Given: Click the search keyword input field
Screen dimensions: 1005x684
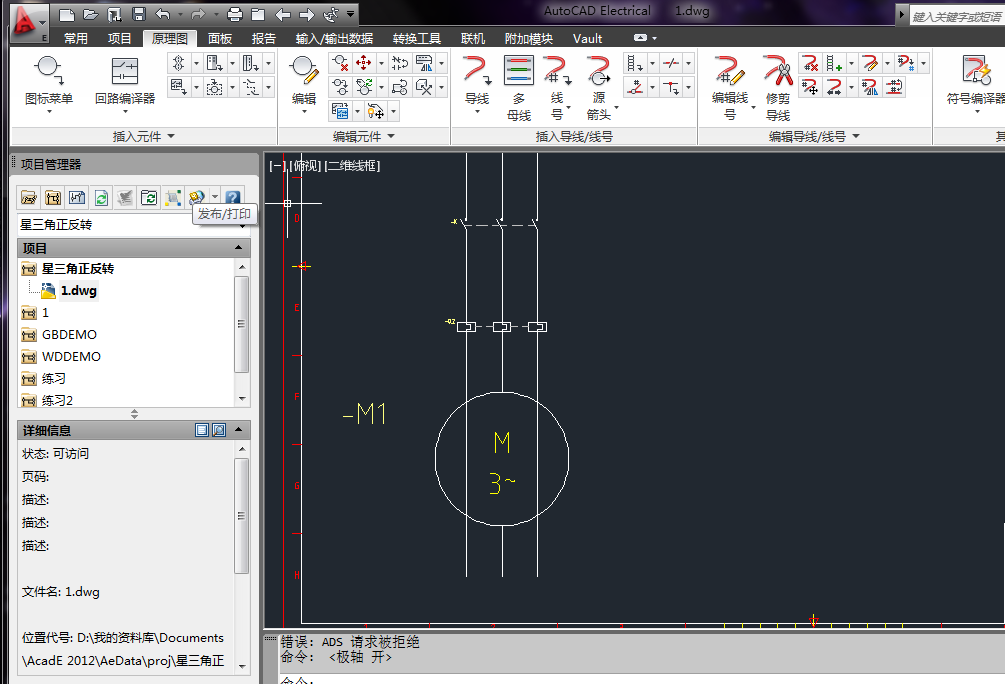Looking at the screenshot, I should (956, 16).
